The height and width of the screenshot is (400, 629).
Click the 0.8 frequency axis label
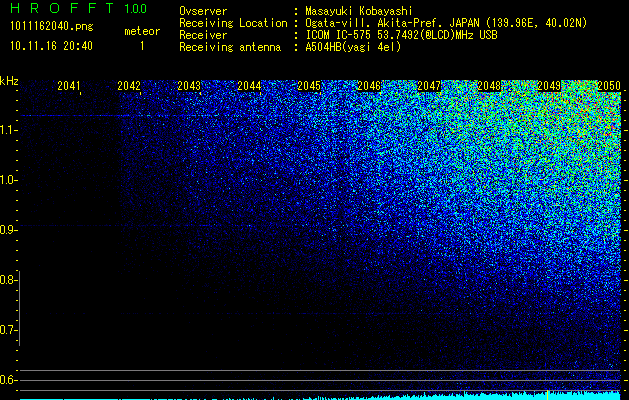point(7,280)
